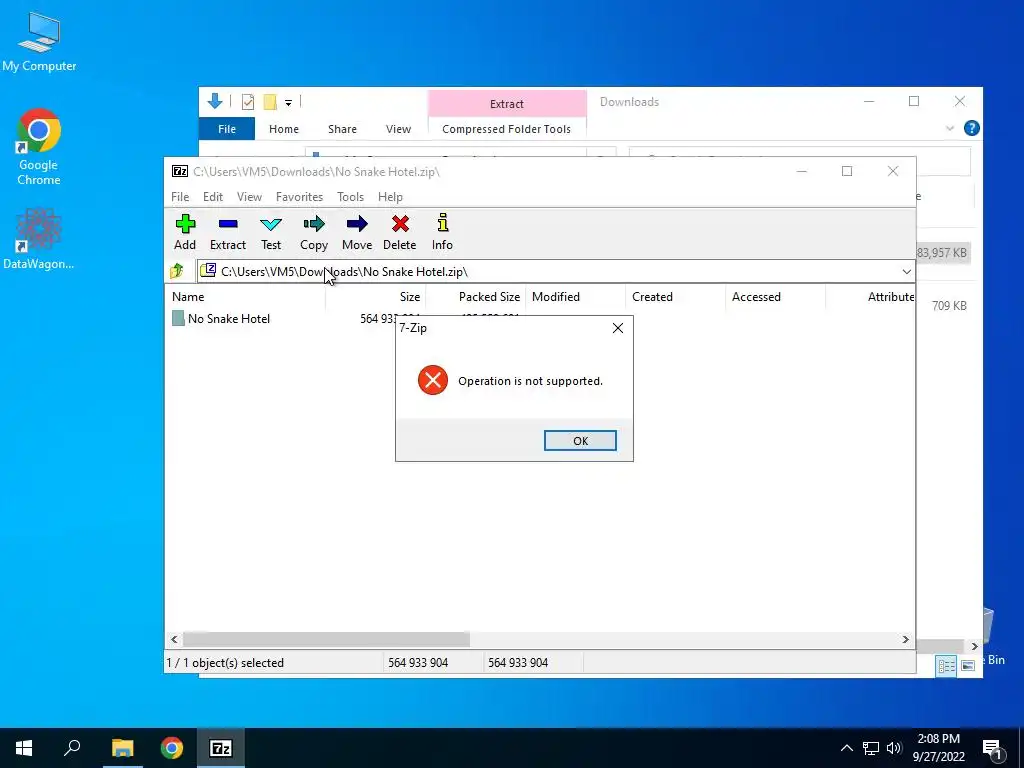Click the 7-Zip horizontal scrollbar thumb
Viewport: 1024px width, 768px height.
[x=326, y=639]
